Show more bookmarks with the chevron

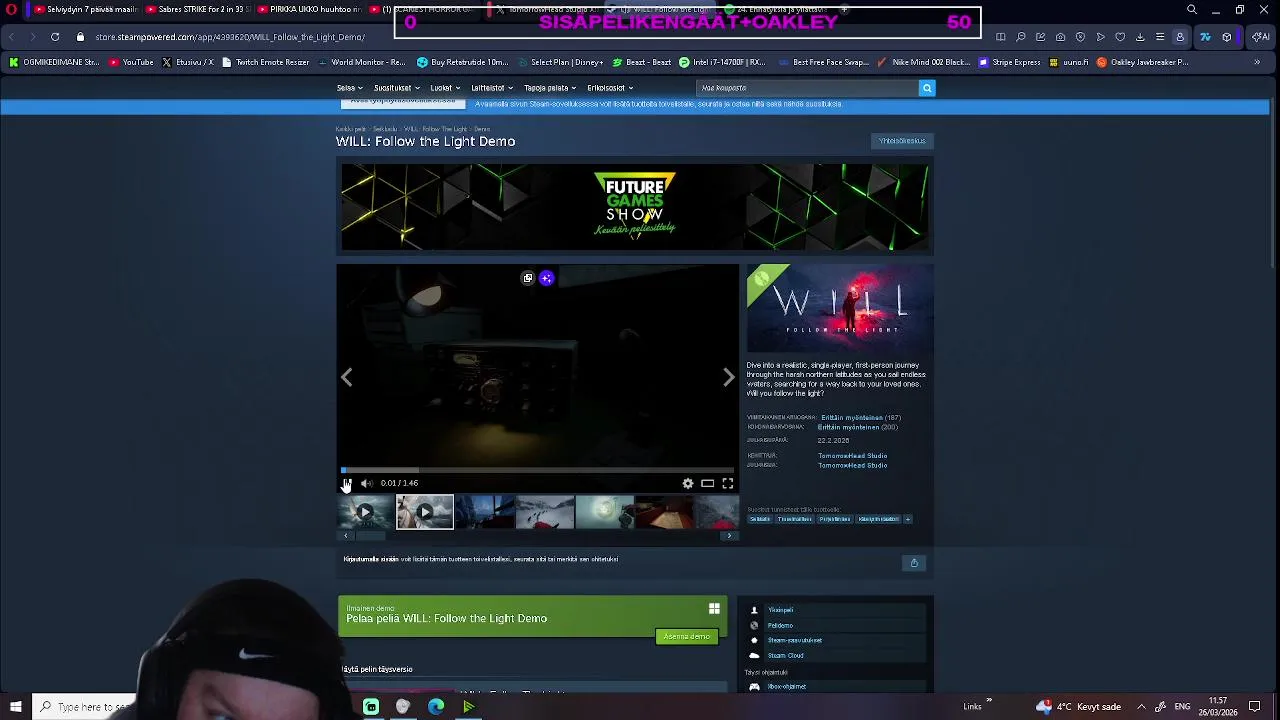pos(1257,62)
